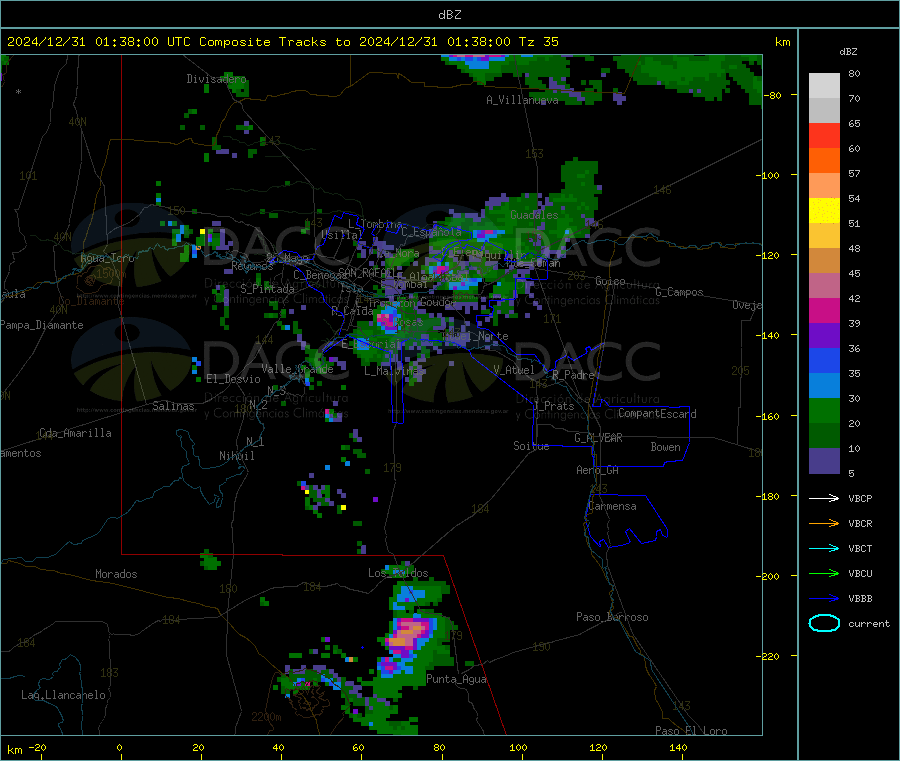The width and height of the screenshot is (900, 761).
Task: Click the J_Prats place label
Action: coord(554,406)
